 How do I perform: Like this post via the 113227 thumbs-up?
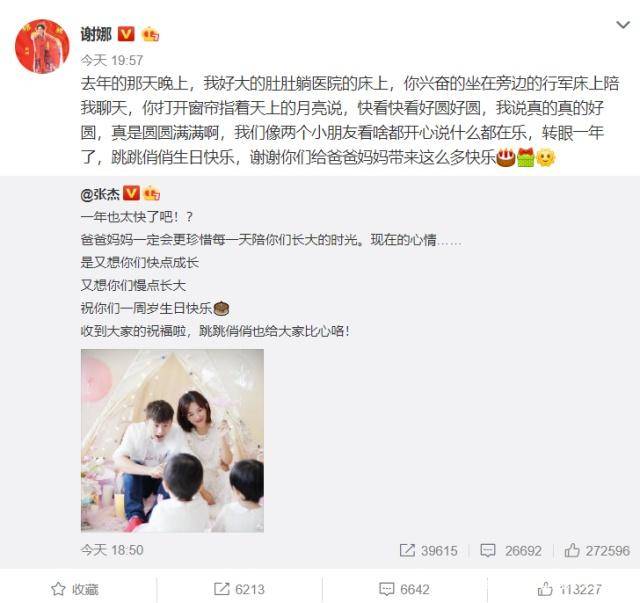coord(569,589)
